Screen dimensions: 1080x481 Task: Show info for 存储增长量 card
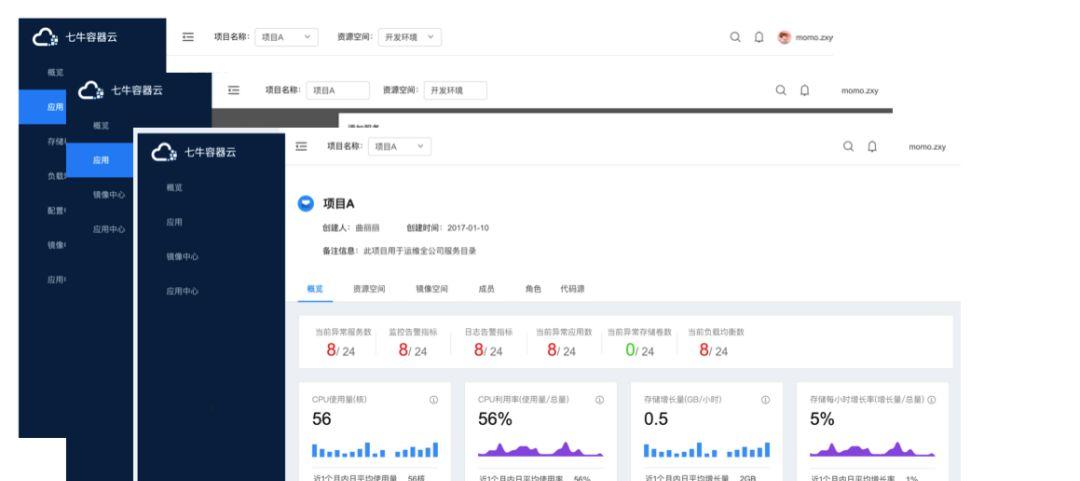765,400
